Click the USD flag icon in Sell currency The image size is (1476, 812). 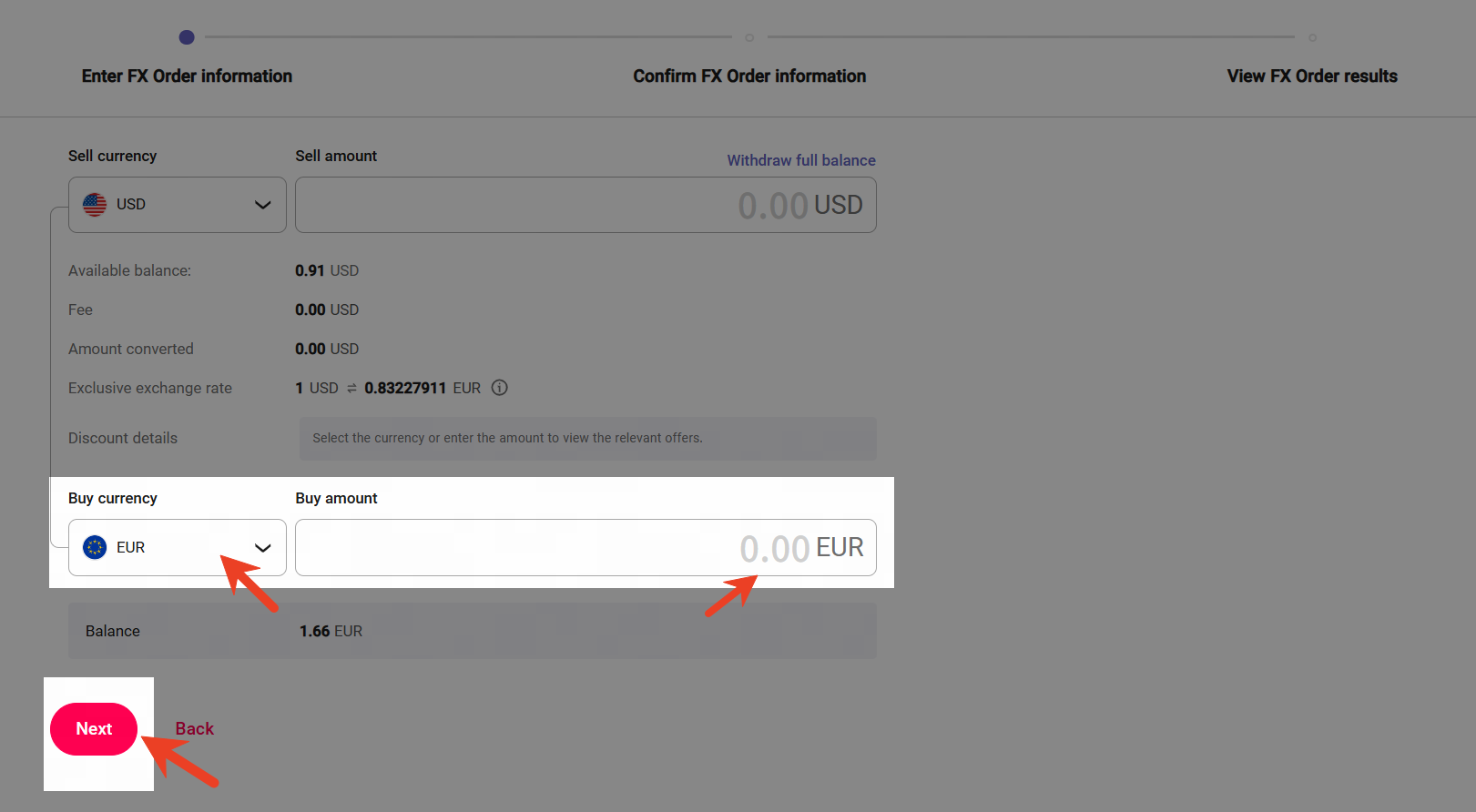click(x=95, y=205)
